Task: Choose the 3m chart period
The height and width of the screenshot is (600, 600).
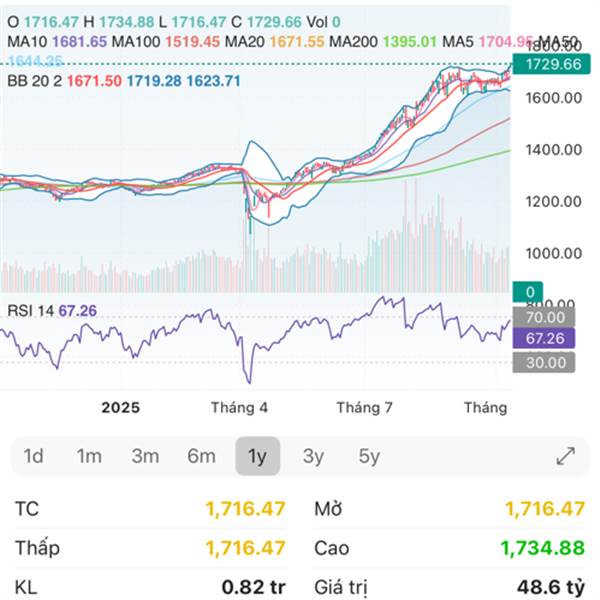Action: (145, 456)
